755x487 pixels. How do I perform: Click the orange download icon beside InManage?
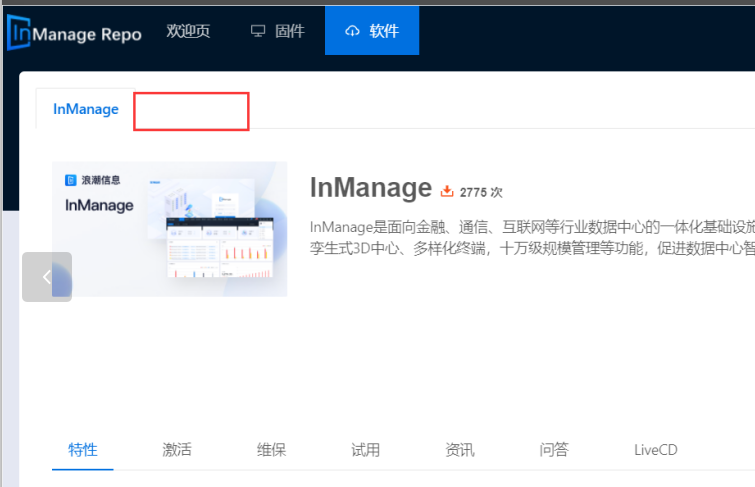coord(447,190)
